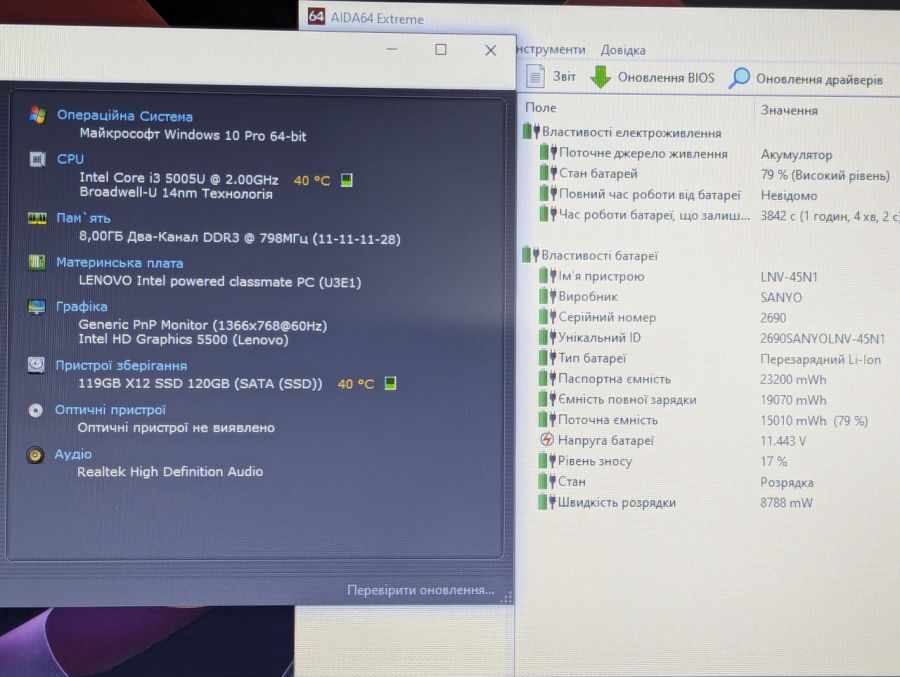Click the motherboard icon beside Материнська плата
This screenshot has width=900, height=677.
(x=37, y=262)
